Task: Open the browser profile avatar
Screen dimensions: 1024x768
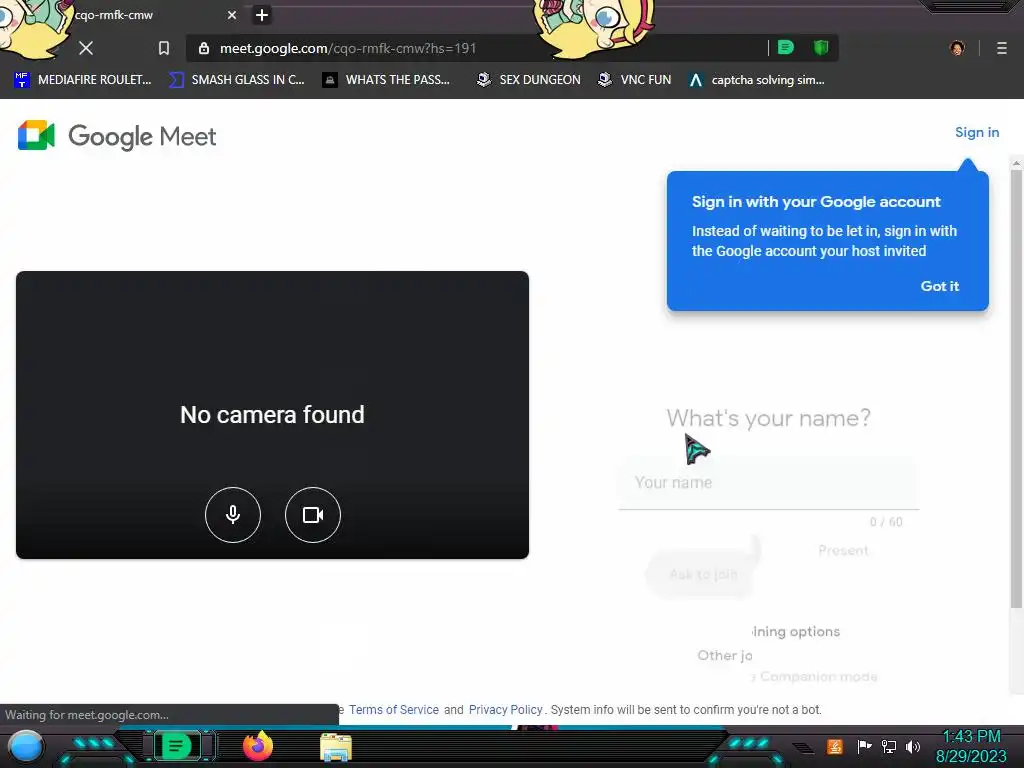Action: point(957,48)
